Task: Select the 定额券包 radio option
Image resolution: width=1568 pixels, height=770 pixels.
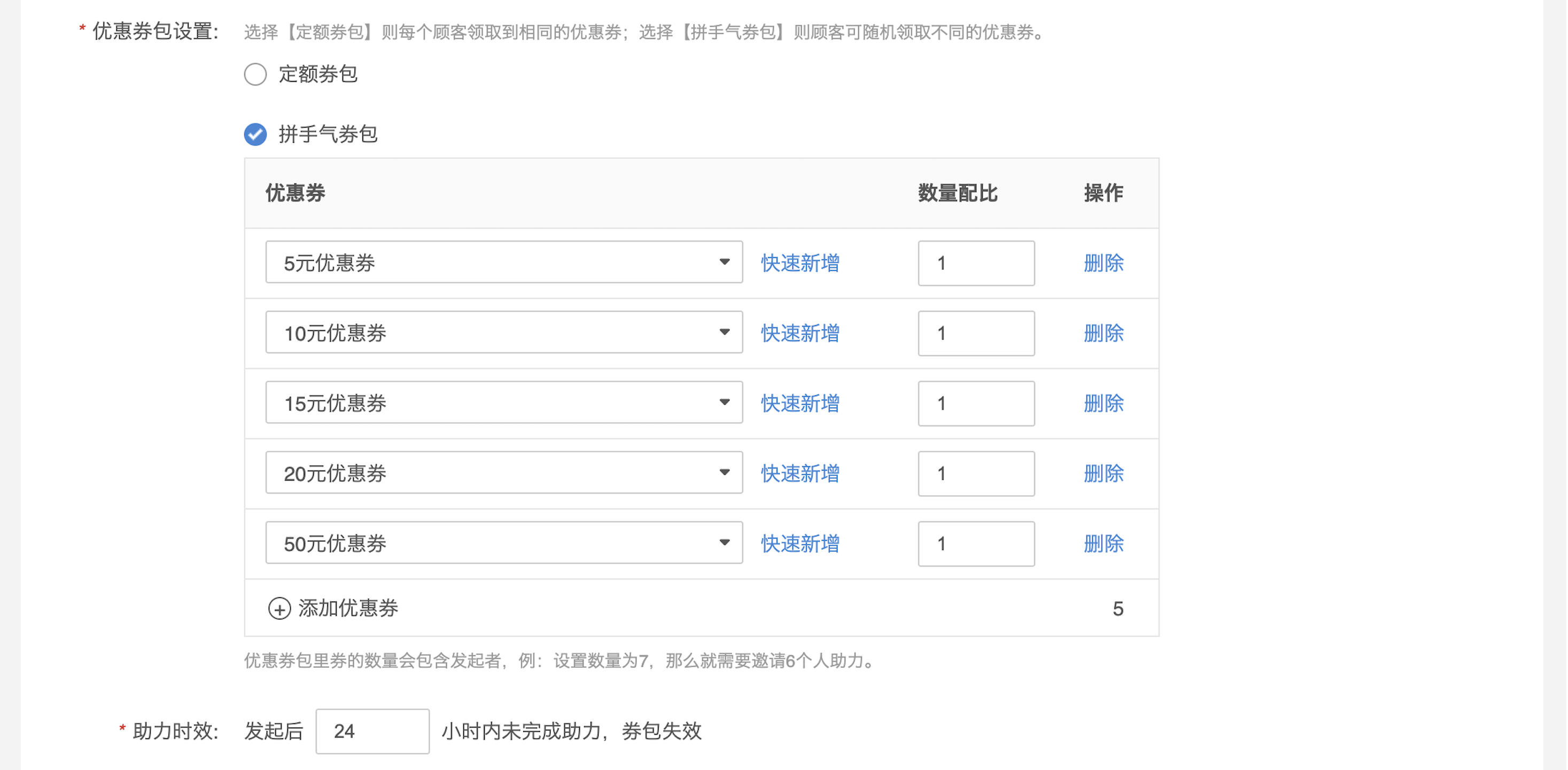Action: [x=255, y=74]
